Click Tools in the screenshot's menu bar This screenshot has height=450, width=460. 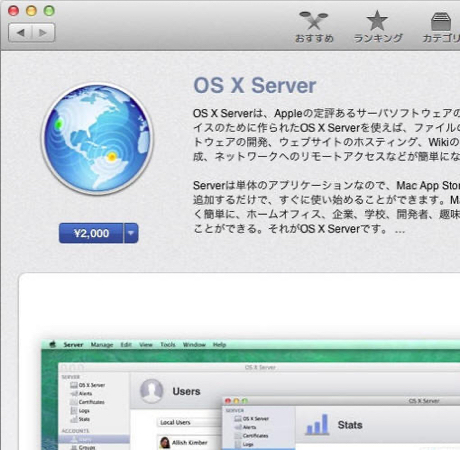[x=168, y=345]
